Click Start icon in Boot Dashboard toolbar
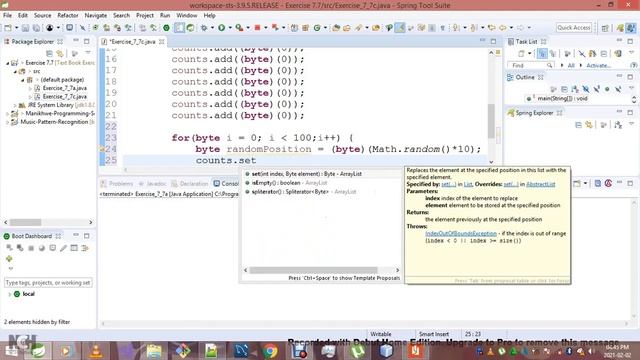This screenshot has width=640, height=360. point(9,248)
